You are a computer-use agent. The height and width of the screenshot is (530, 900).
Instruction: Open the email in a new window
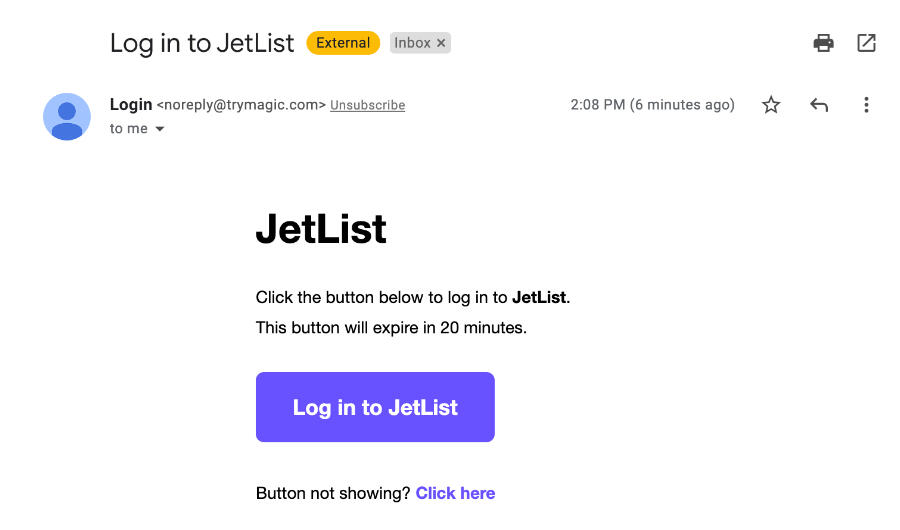(866, 43)
